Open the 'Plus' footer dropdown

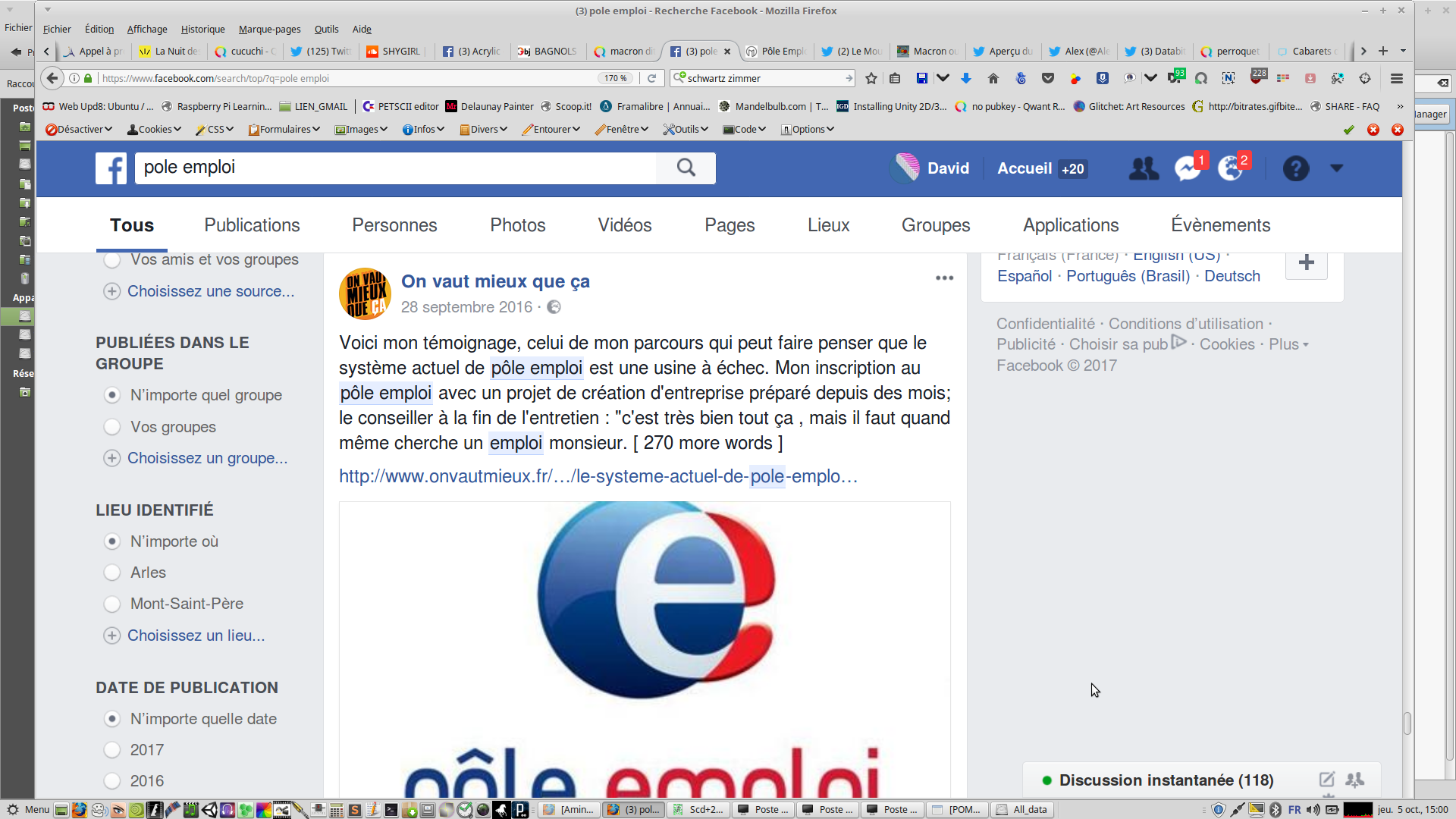point(1288,344)
